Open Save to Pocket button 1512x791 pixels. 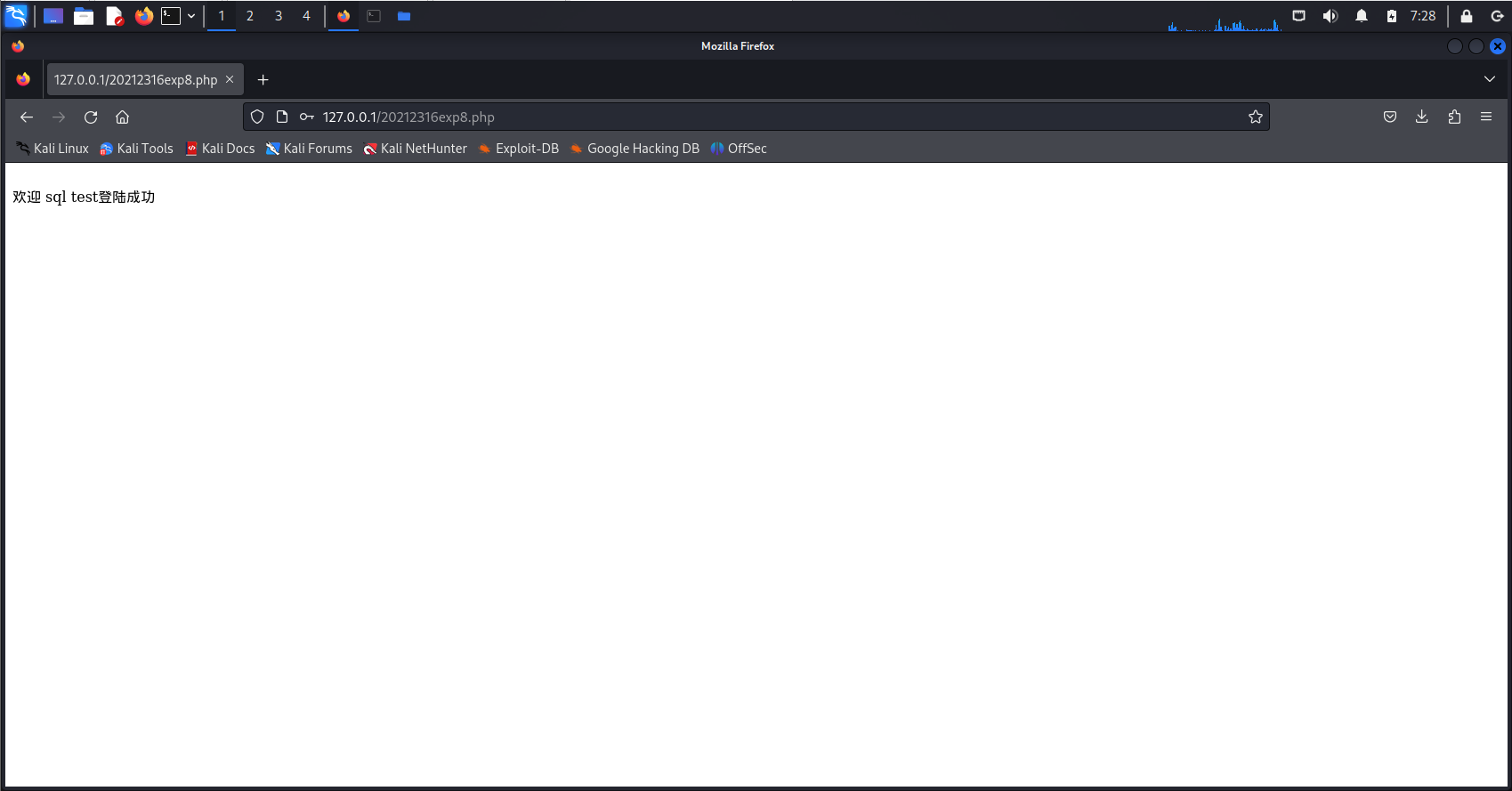point(1390,117)
